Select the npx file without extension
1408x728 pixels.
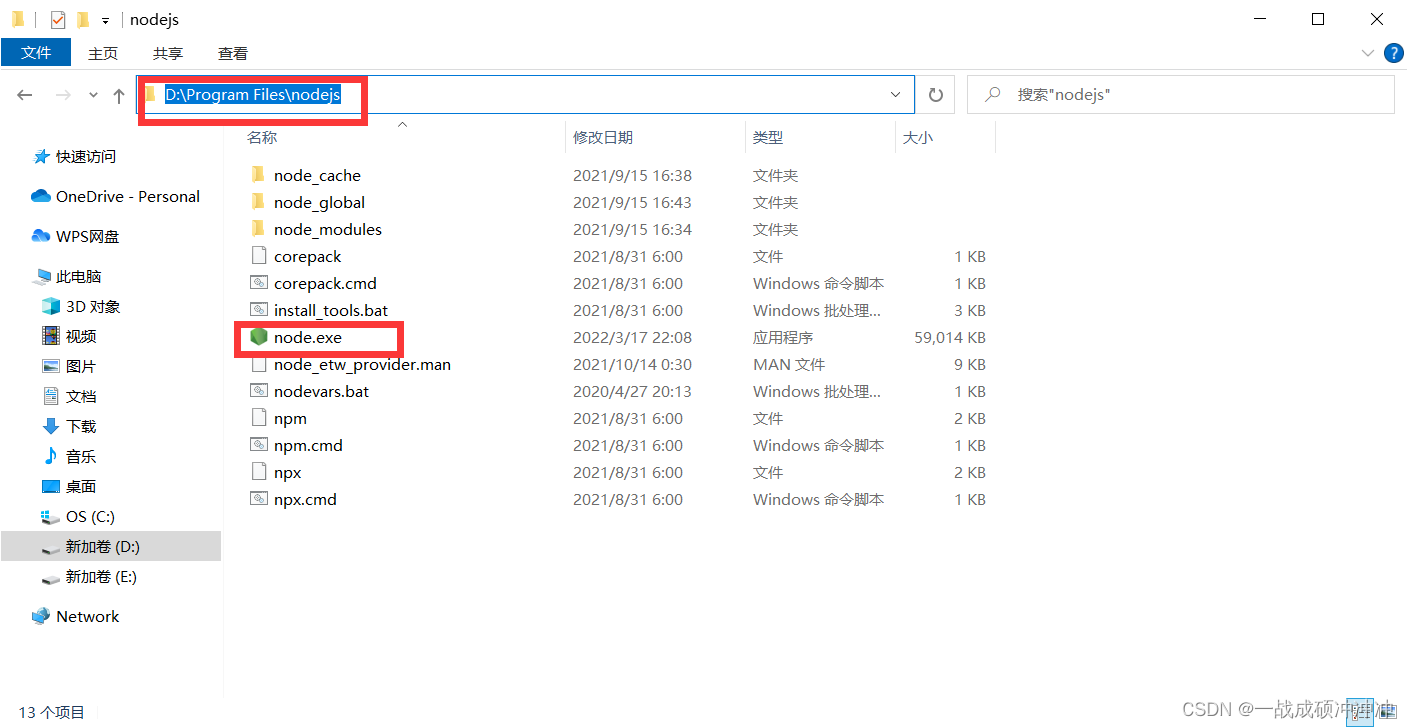287,472
